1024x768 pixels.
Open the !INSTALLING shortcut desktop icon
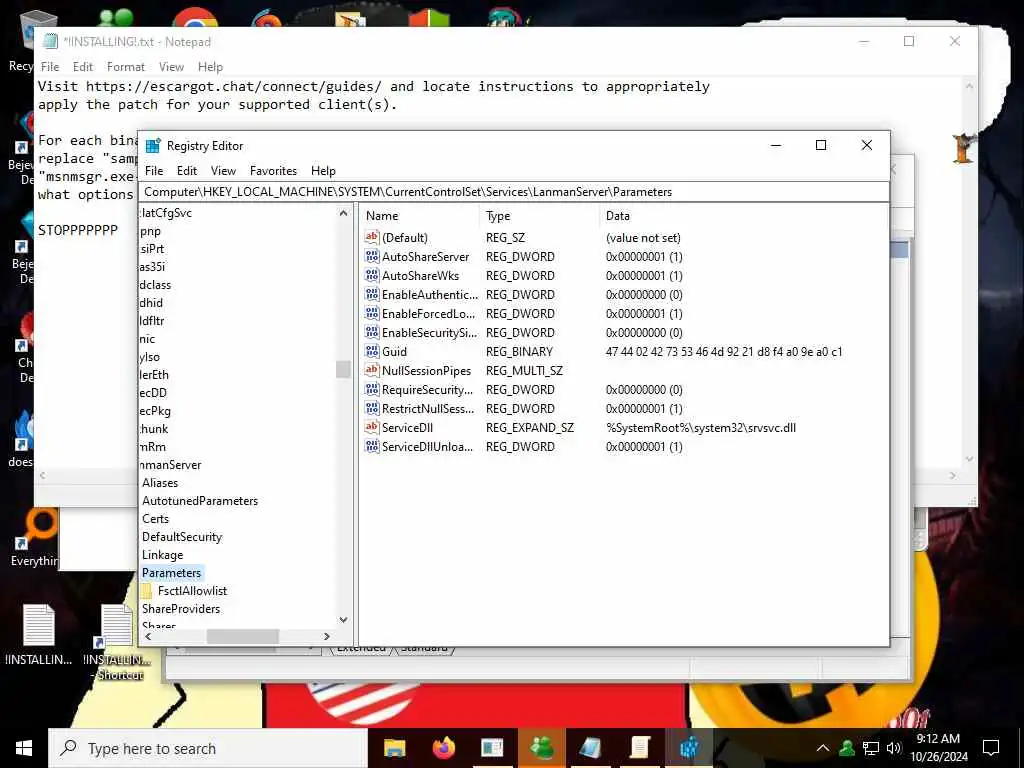point(117,643)
